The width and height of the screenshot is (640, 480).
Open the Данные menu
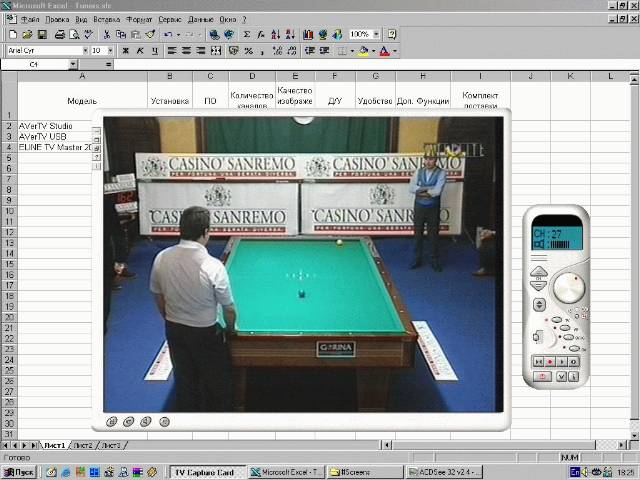pyautogui.click(x=201, y=20)
